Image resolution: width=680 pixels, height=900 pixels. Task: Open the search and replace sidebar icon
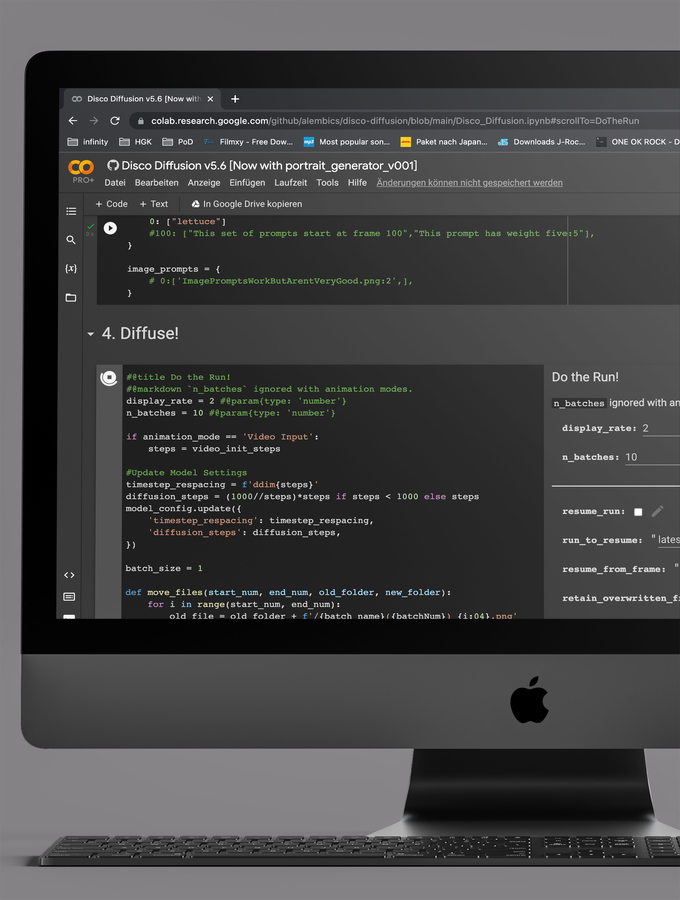pyautogui.click(x=71, y=240)
